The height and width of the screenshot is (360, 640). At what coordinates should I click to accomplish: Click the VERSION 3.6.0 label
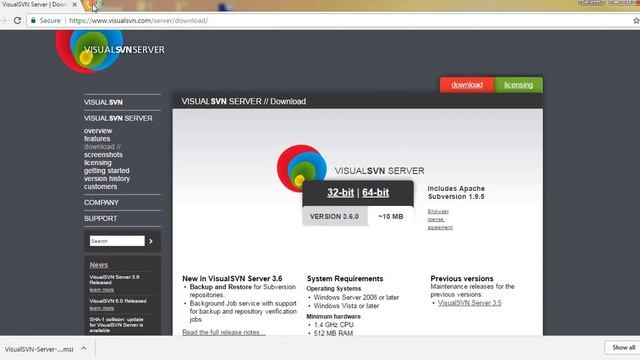click(x=334, y=216)
